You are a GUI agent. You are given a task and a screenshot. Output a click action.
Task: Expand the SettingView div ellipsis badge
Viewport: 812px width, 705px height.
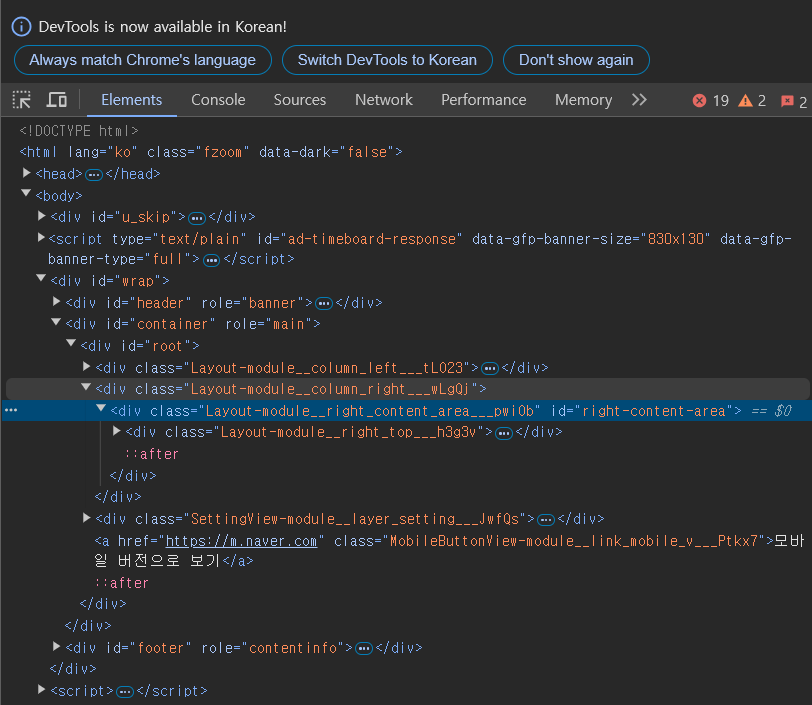546,520
